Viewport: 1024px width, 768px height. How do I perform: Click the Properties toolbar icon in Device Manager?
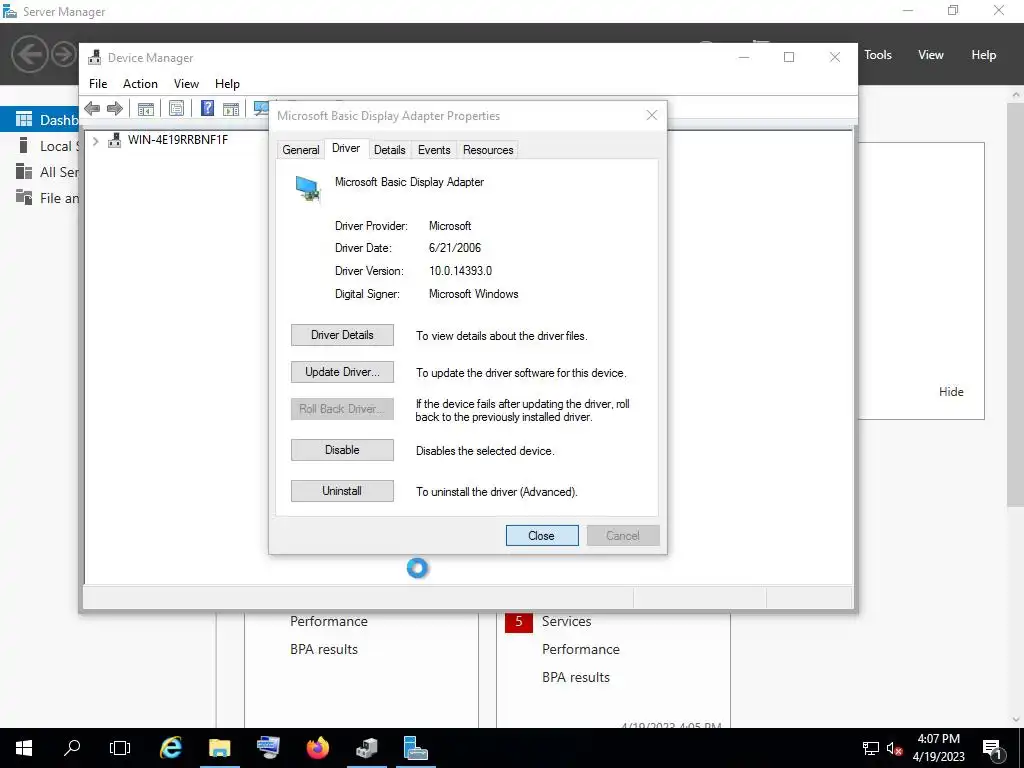pyautogui.click(x=176, y=108)
